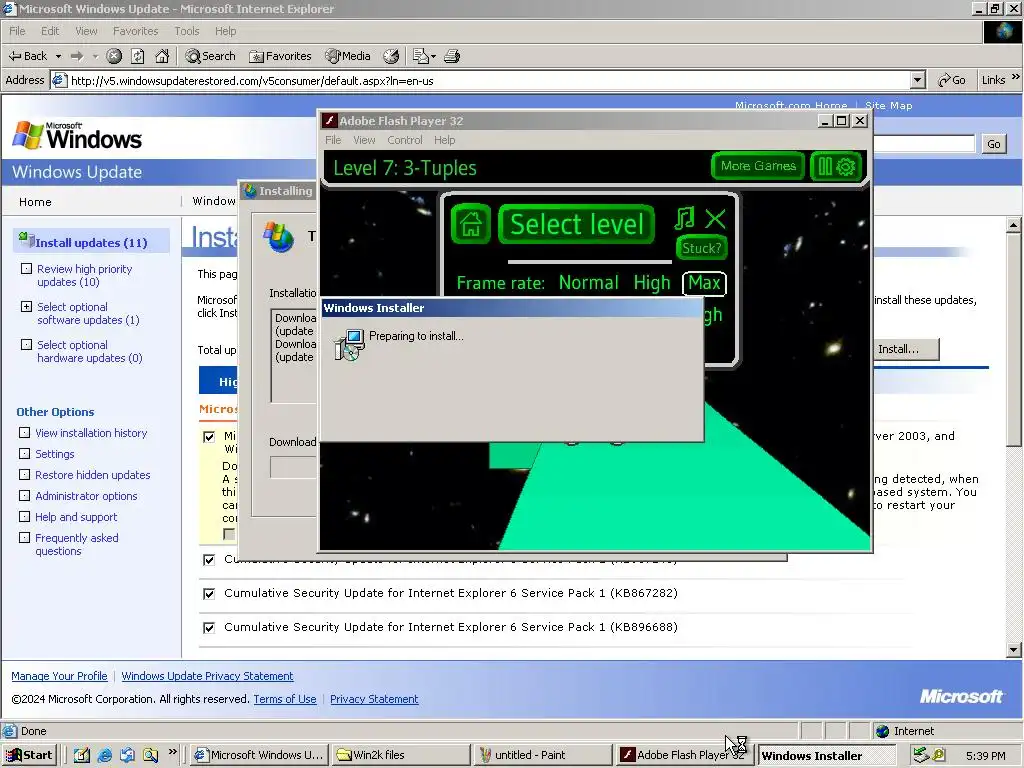Open the Edit menu in Internet Explorer

tap(50, 31)
